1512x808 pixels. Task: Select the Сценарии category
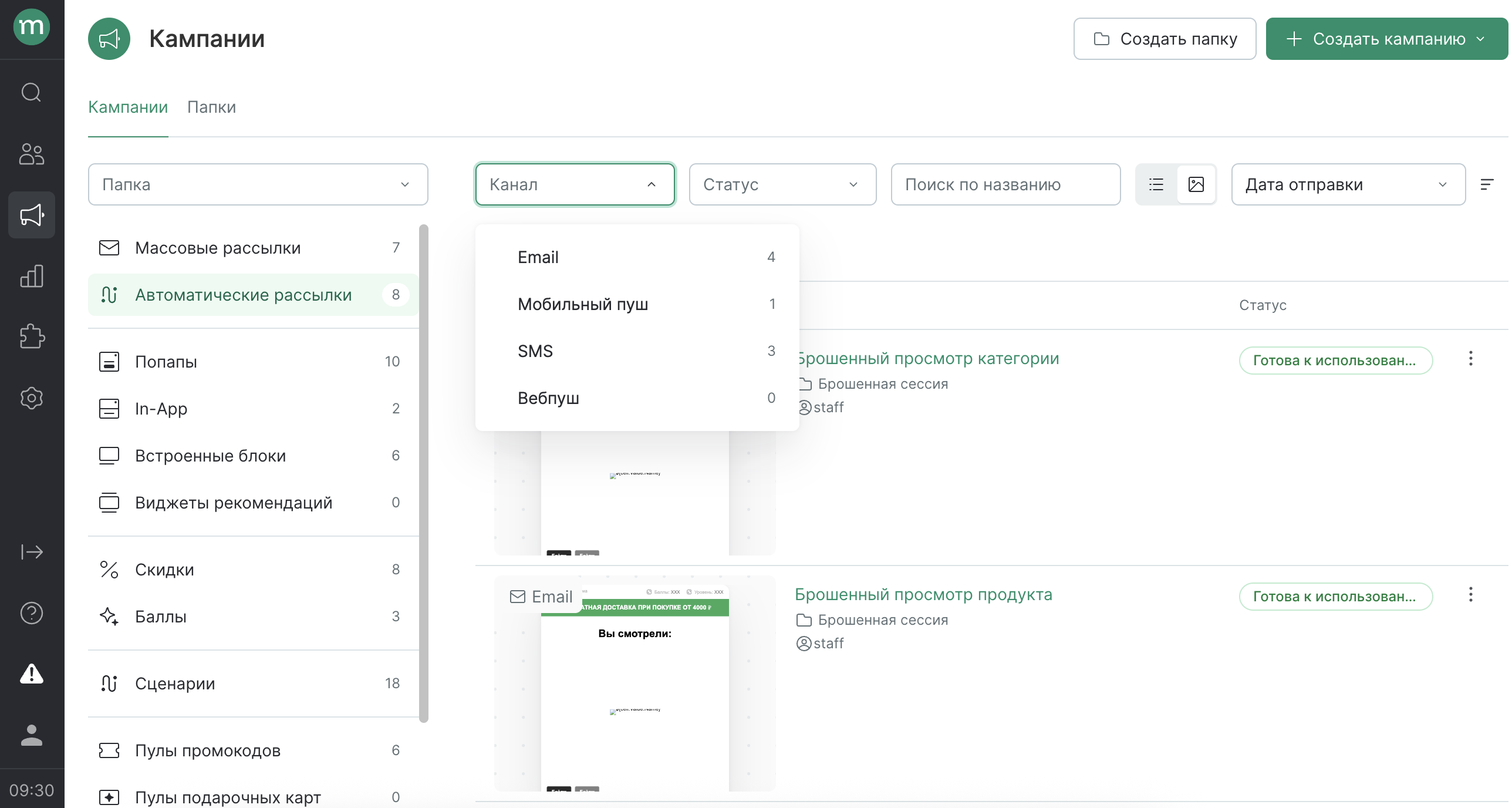tap(254, 684)
